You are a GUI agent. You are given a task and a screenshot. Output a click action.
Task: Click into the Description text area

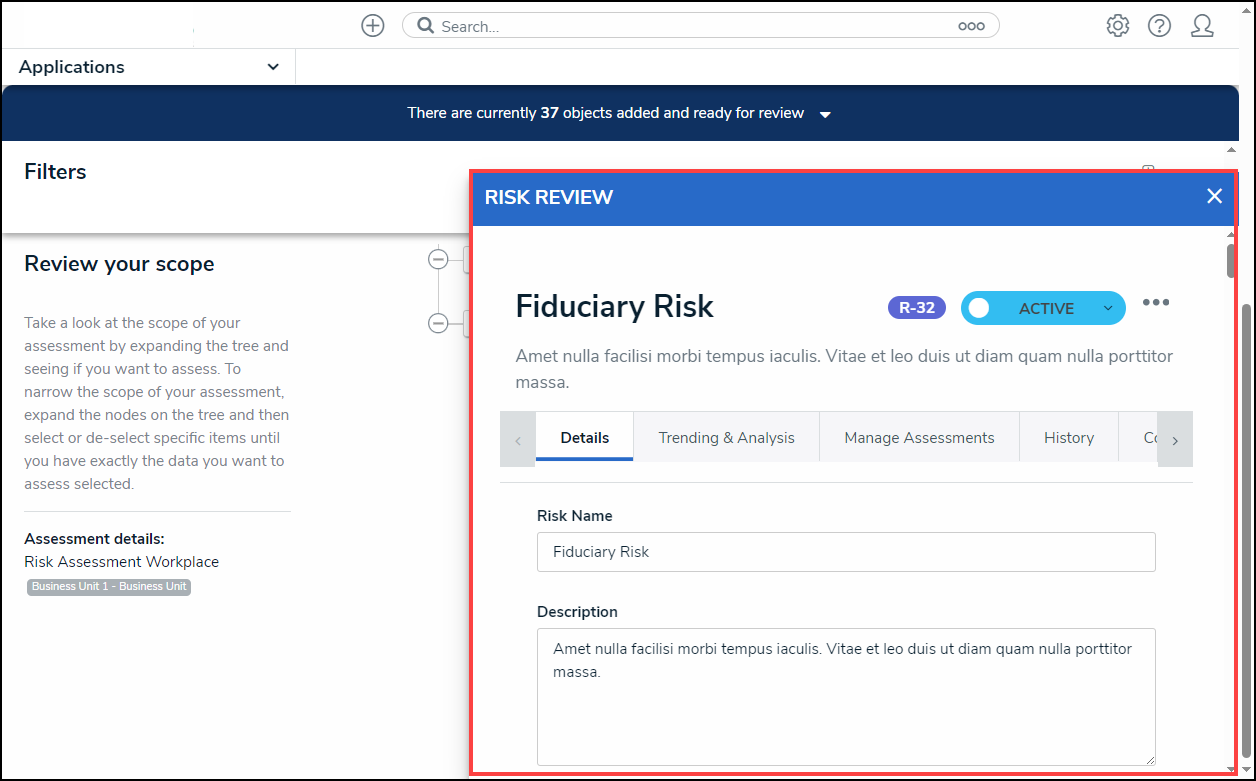[846, 697]
